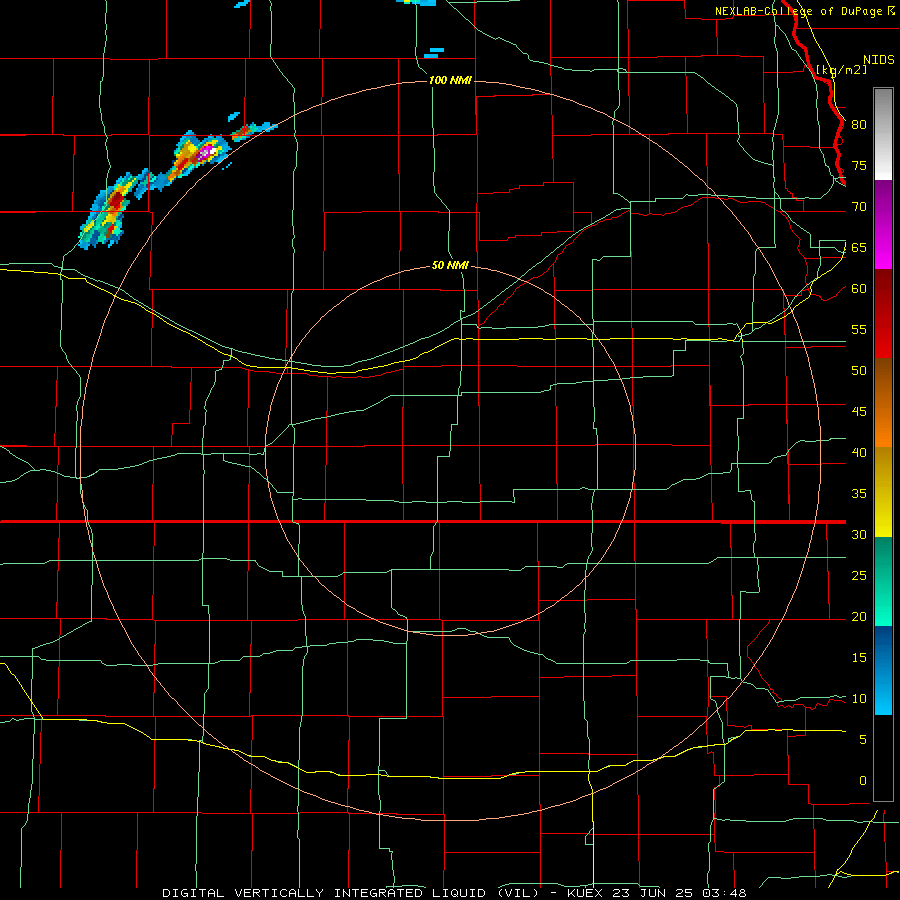
Task: Click the scale value 65
Action: [859, 247]
